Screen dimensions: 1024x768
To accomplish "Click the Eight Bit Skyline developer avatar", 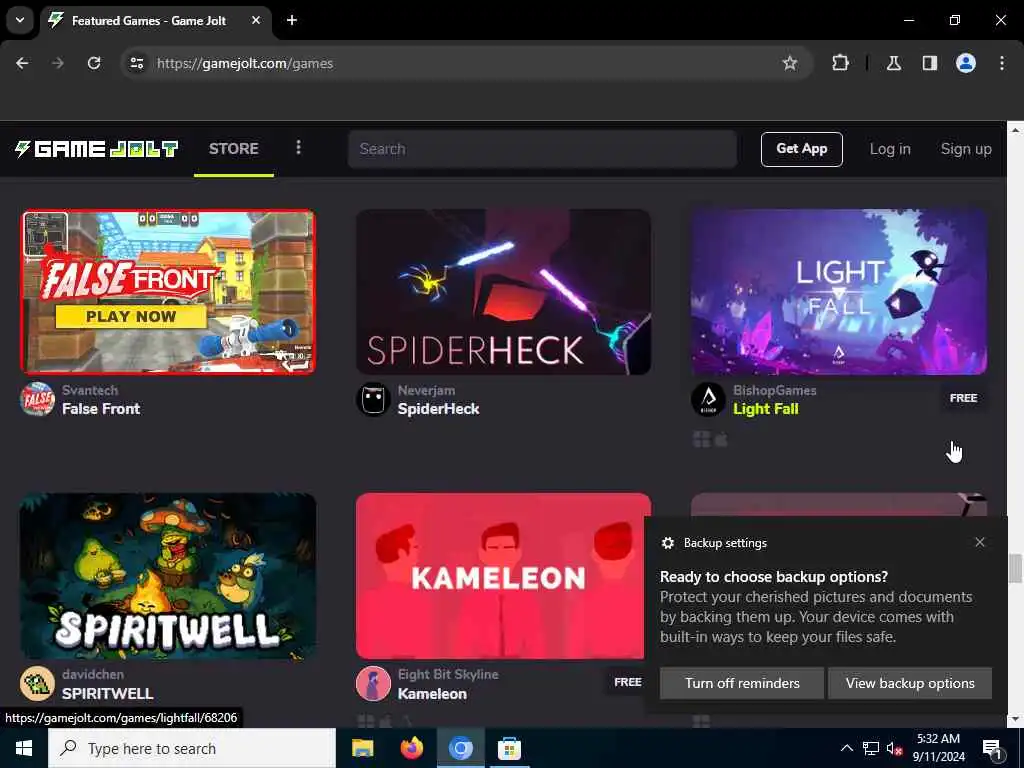I will coord(373,683).
